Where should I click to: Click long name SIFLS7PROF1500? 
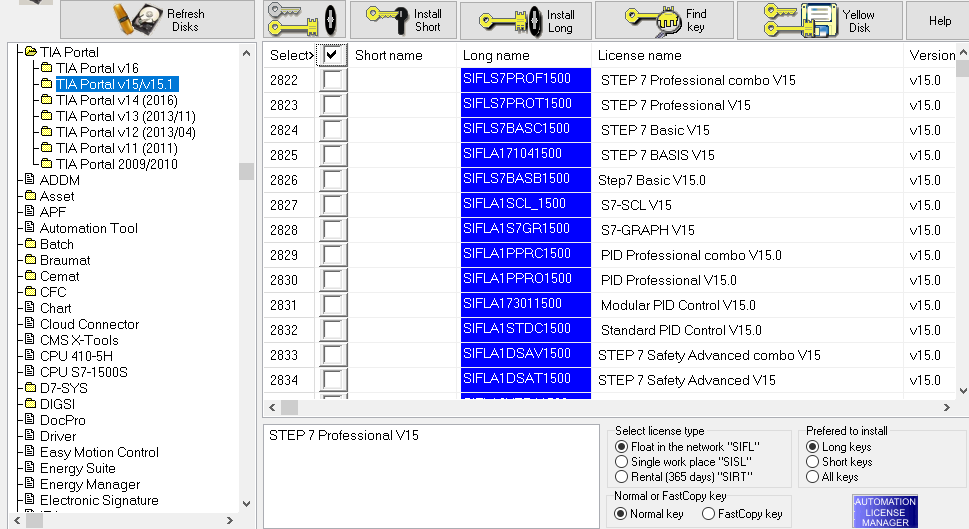[x=525, y=80]
